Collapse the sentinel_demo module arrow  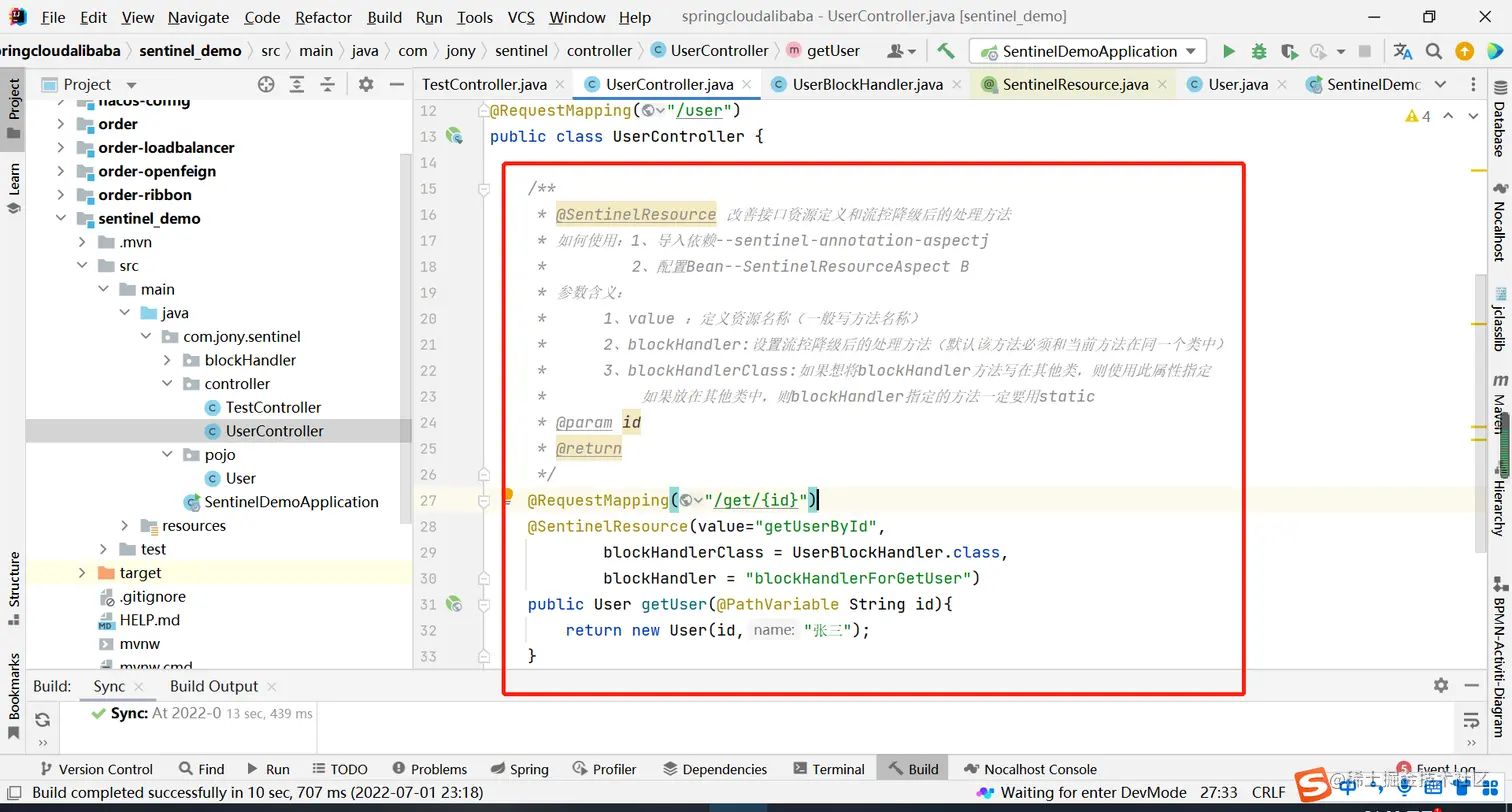click(x=61, y=218)
